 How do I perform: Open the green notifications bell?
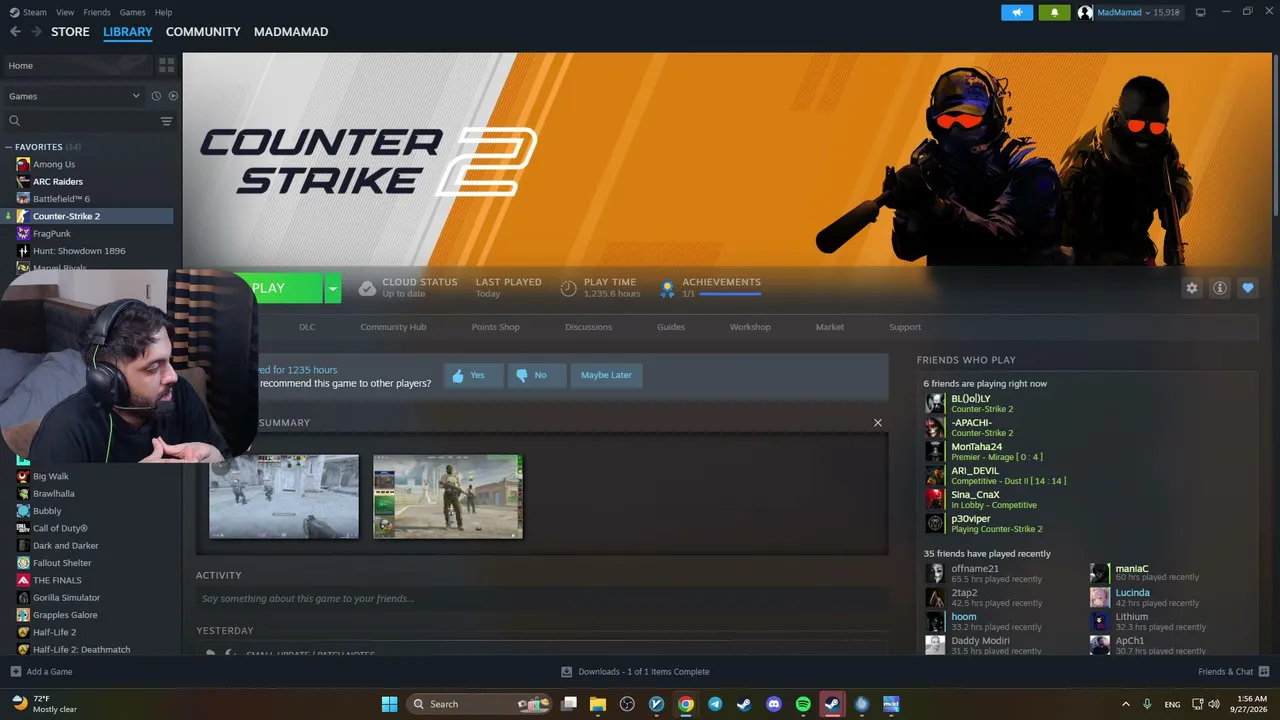(x=1054, y=12)
